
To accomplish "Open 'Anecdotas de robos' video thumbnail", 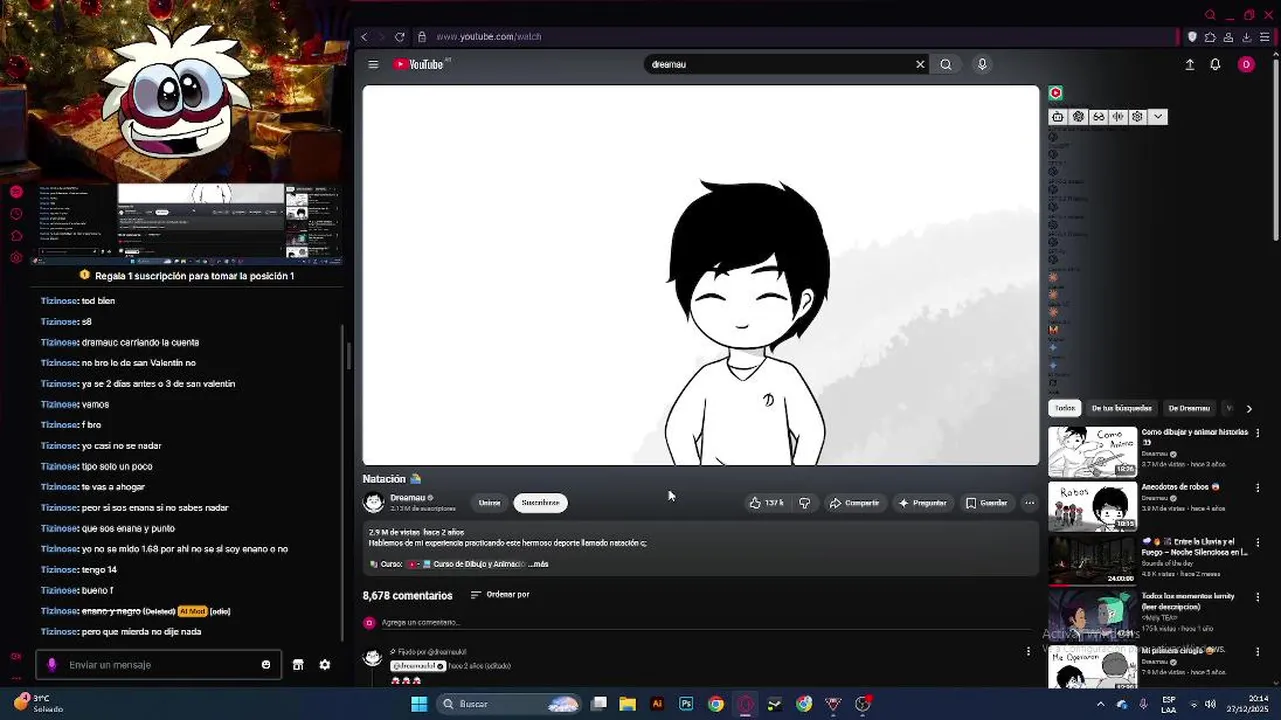I will tap(1092, 506).
